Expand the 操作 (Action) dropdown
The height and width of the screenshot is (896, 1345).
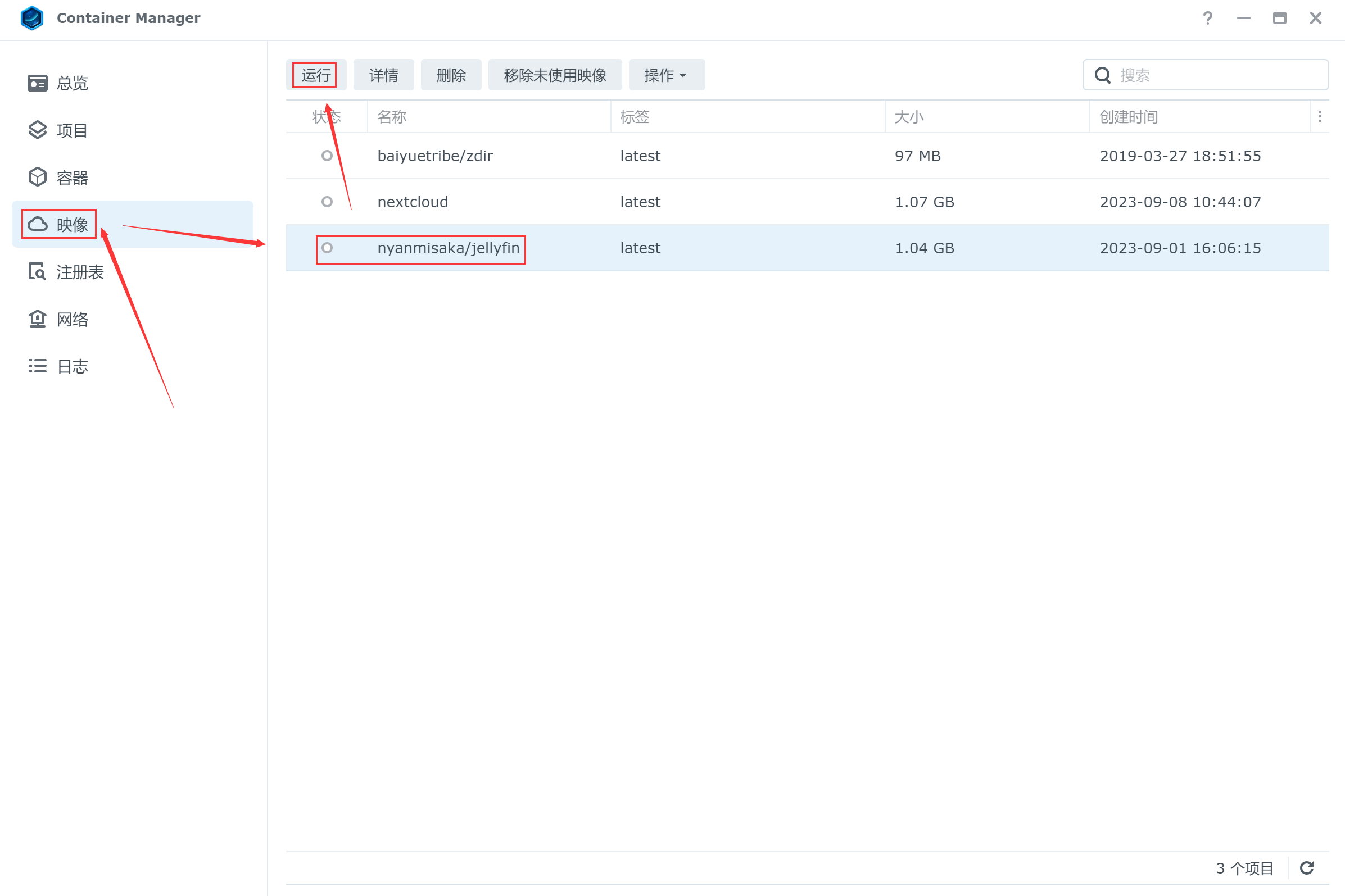666,75
